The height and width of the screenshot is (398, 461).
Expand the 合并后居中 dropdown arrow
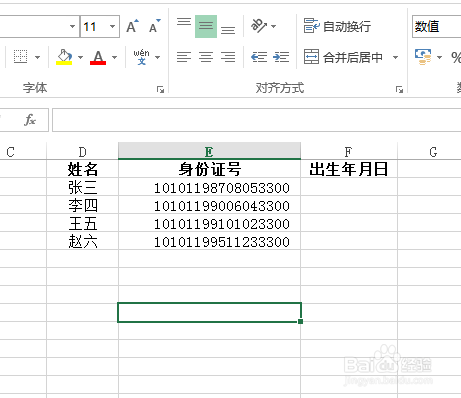click(395, 57)
